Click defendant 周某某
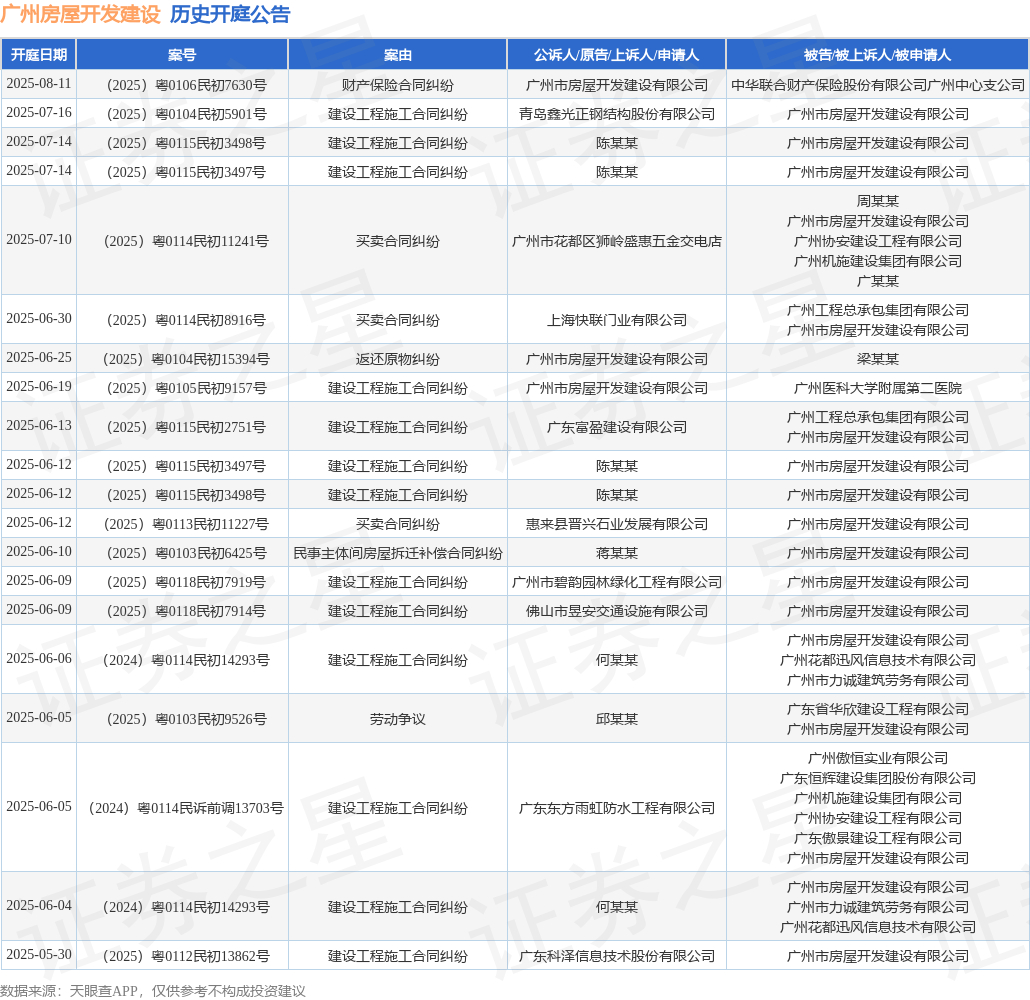The height and width of the screenshot is (1000, 1030). click(x=878, y=201)
